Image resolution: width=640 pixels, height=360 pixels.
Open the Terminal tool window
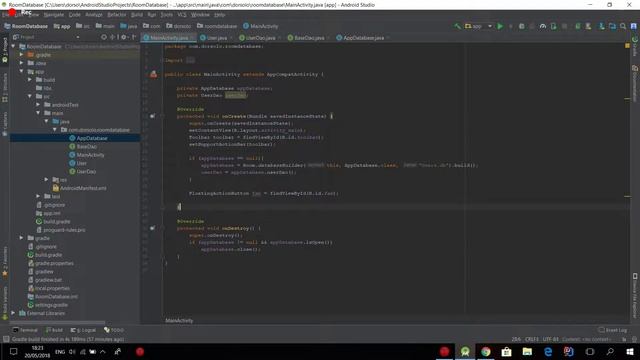[x=25, y=330]
